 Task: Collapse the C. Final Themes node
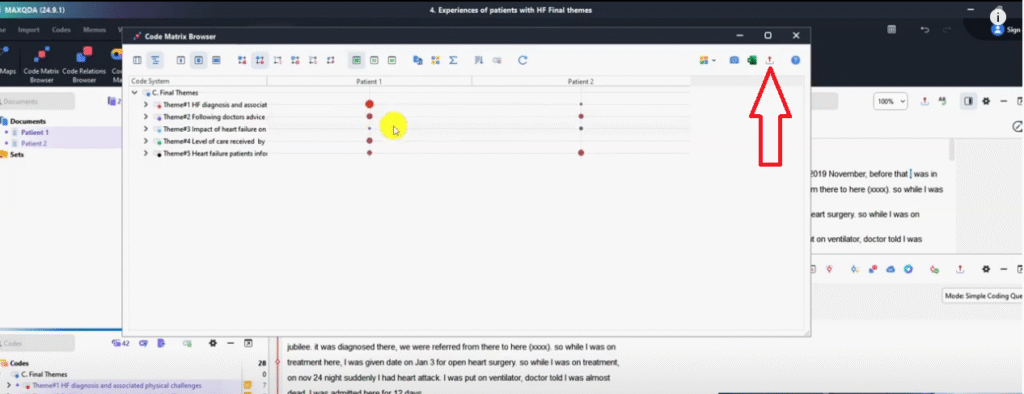tap(135, 93)
